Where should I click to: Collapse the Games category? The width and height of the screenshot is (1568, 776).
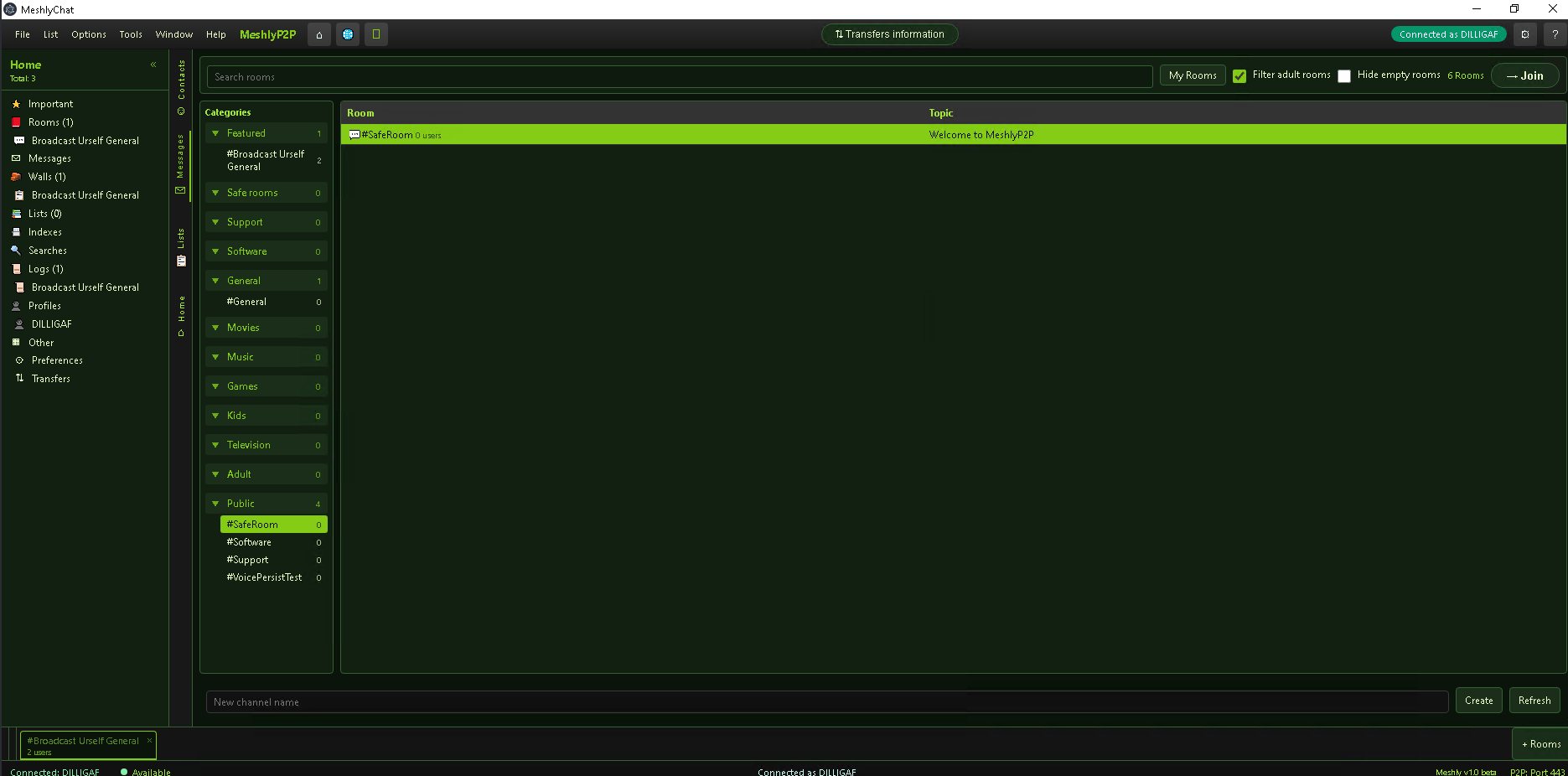(x=215, y=386)
